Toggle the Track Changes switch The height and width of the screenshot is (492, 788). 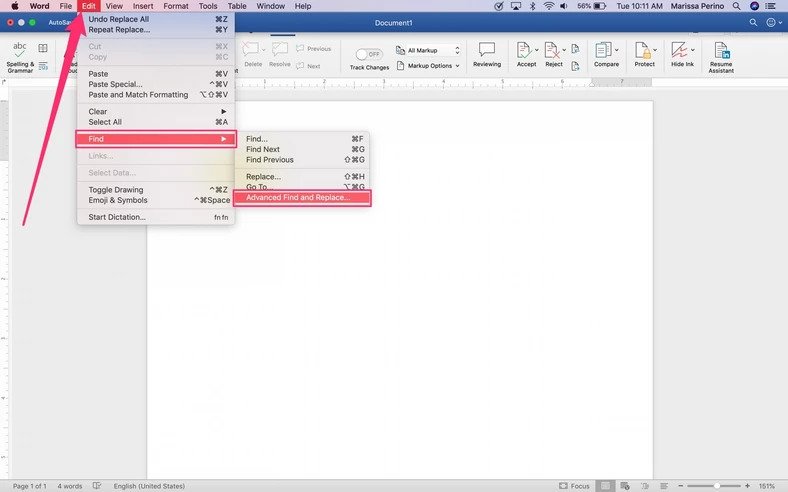point(369,54)
